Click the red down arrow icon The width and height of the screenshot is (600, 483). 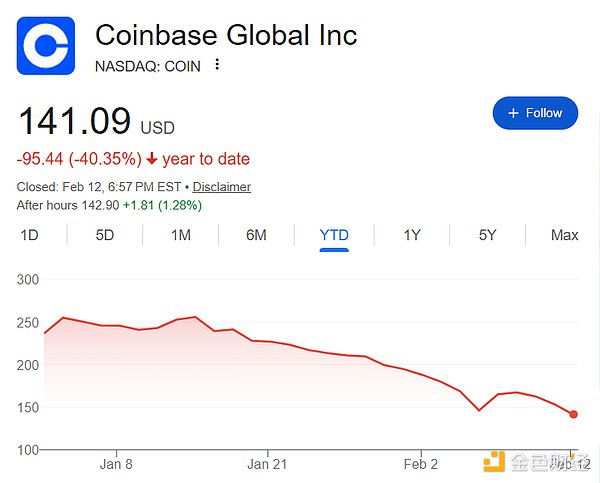click(x=151, y=159)
